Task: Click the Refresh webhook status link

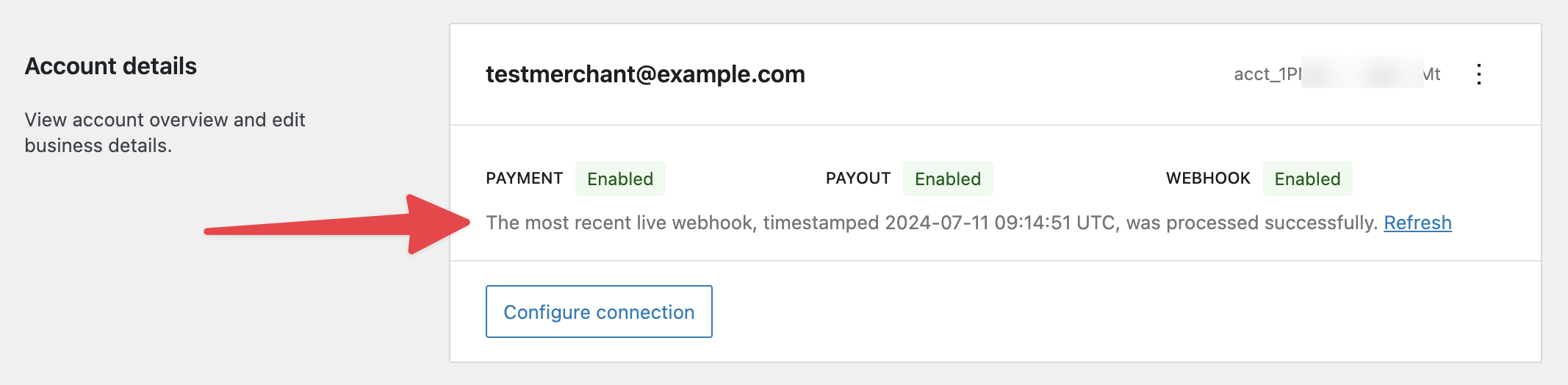Action: coord(1417,223)
